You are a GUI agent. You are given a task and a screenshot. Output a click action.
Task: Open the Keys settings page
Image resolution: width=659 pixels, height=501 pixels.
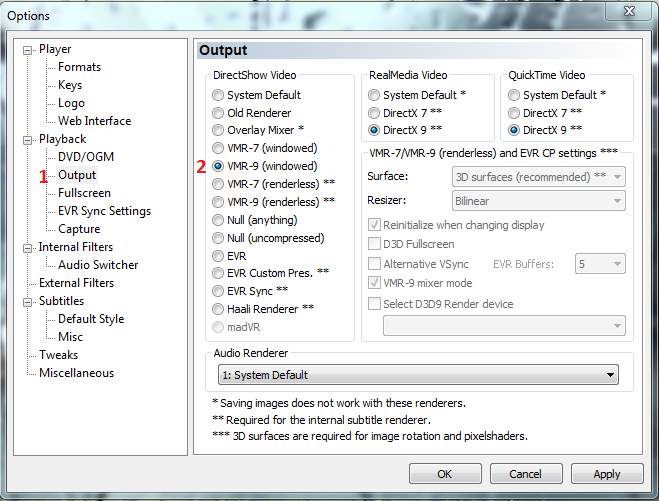70,85
